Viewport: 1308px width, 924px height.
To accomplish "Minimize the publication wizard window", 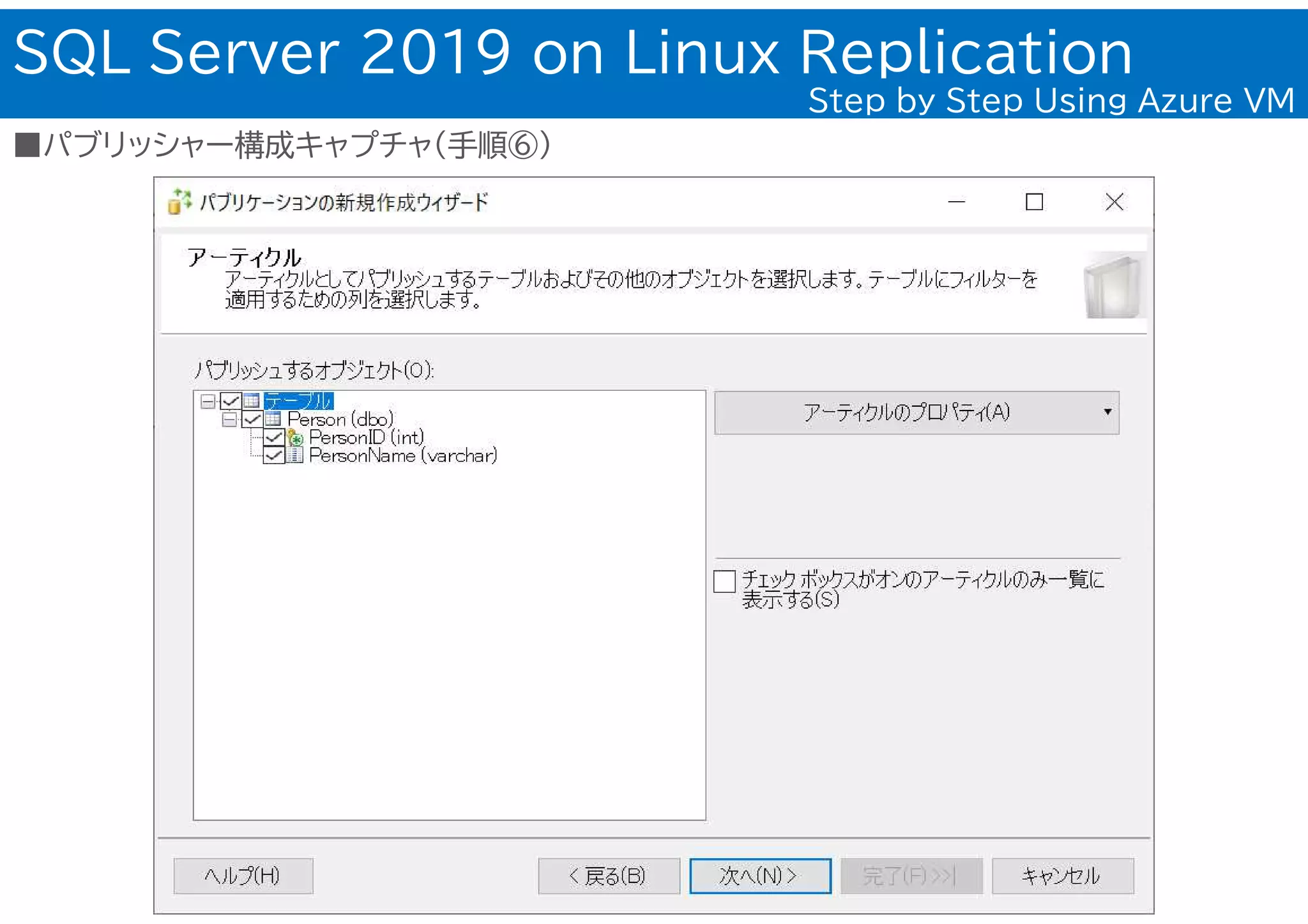I will coord(956,202).
